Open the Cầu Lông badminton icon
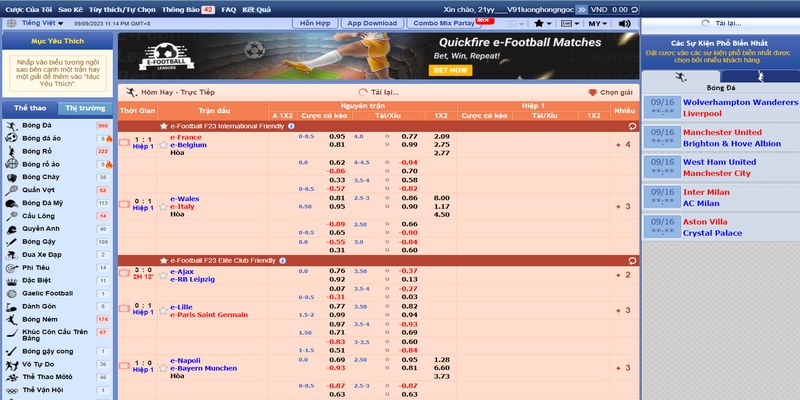This screenshot has width=800, height=400. pyautogui.click(x=11, y=216)
